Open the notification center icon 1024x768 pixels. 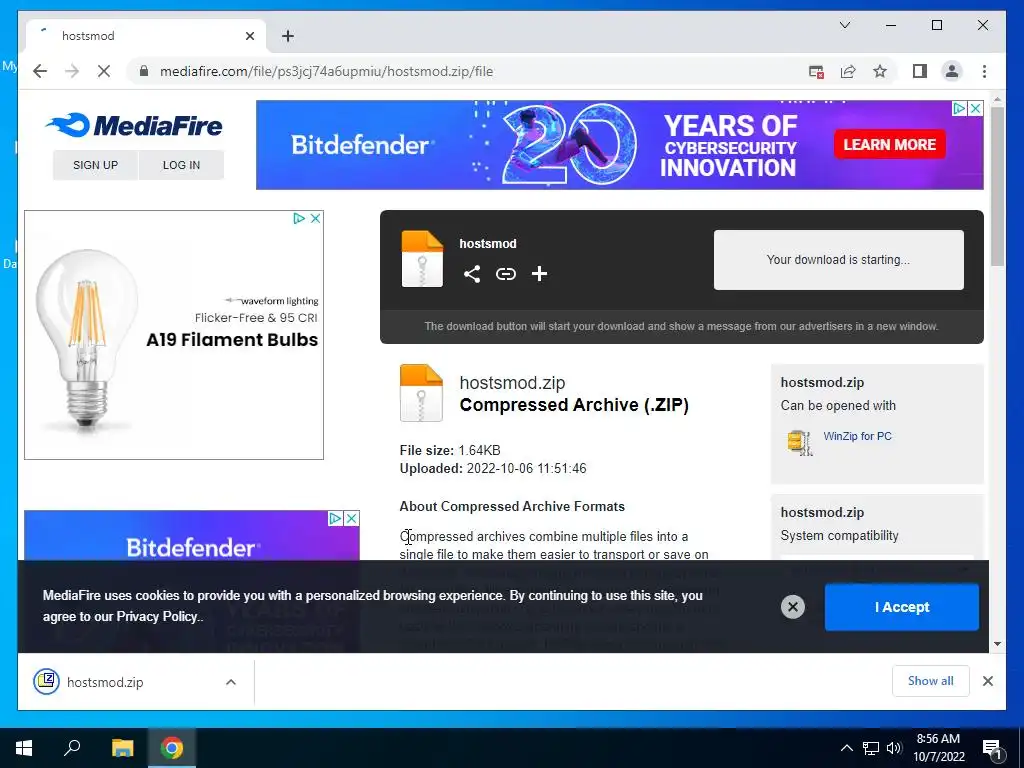tap(991, 748)
